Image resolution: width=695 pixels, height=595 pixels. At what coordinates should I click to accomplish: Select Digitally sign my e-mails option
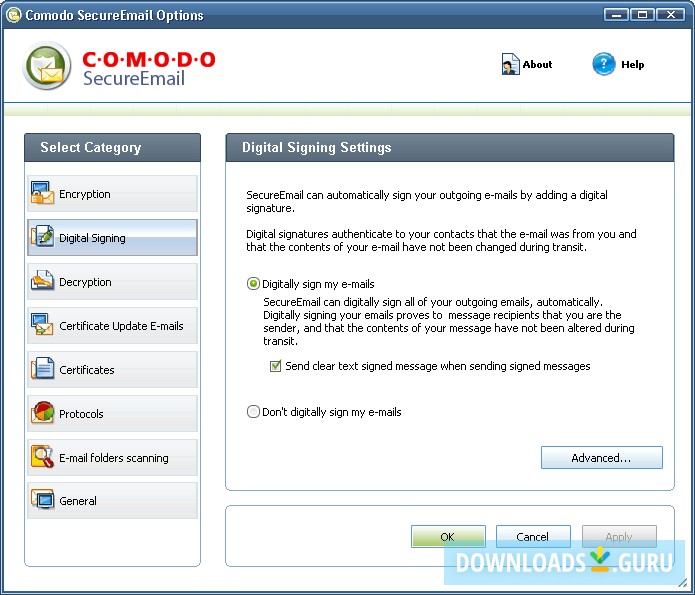253,284
